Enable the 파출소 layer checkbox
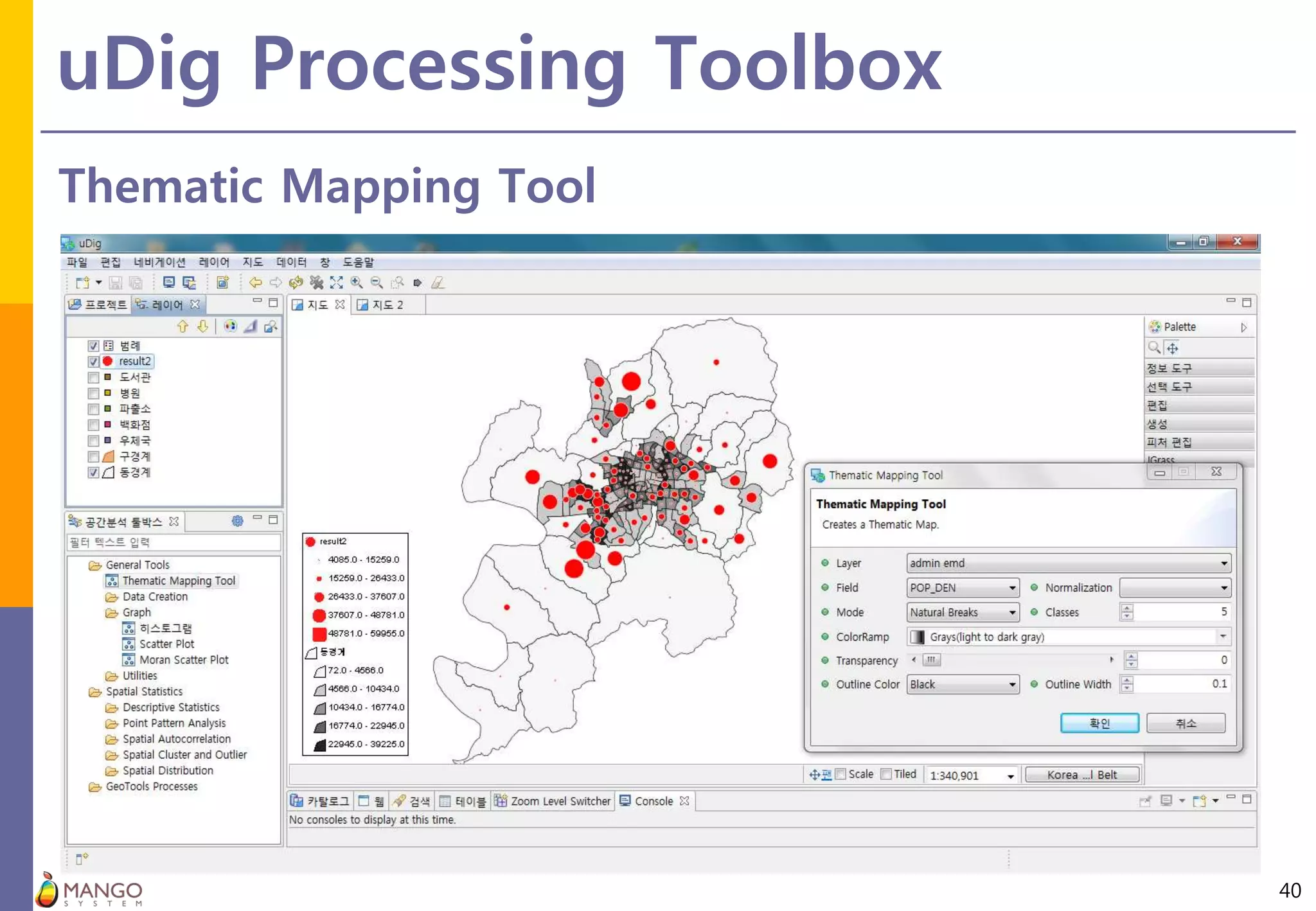The image size is (1316, 911). [93, 409]
